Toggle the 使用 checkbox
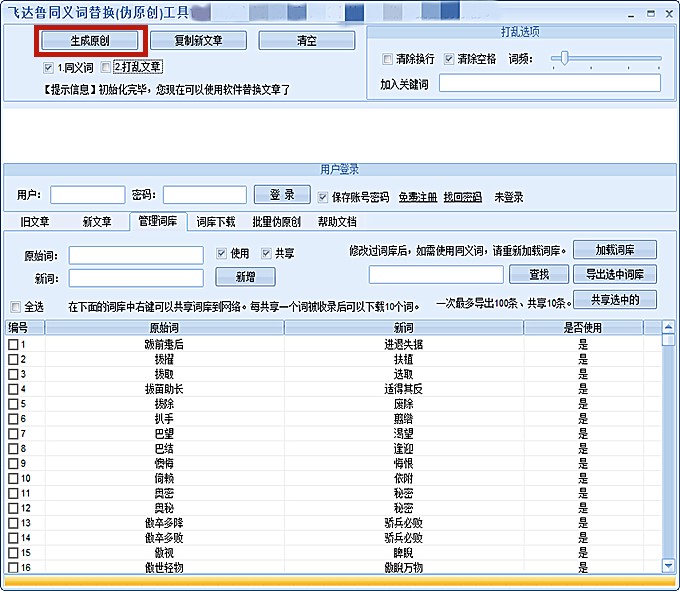 tap(222, 253)
